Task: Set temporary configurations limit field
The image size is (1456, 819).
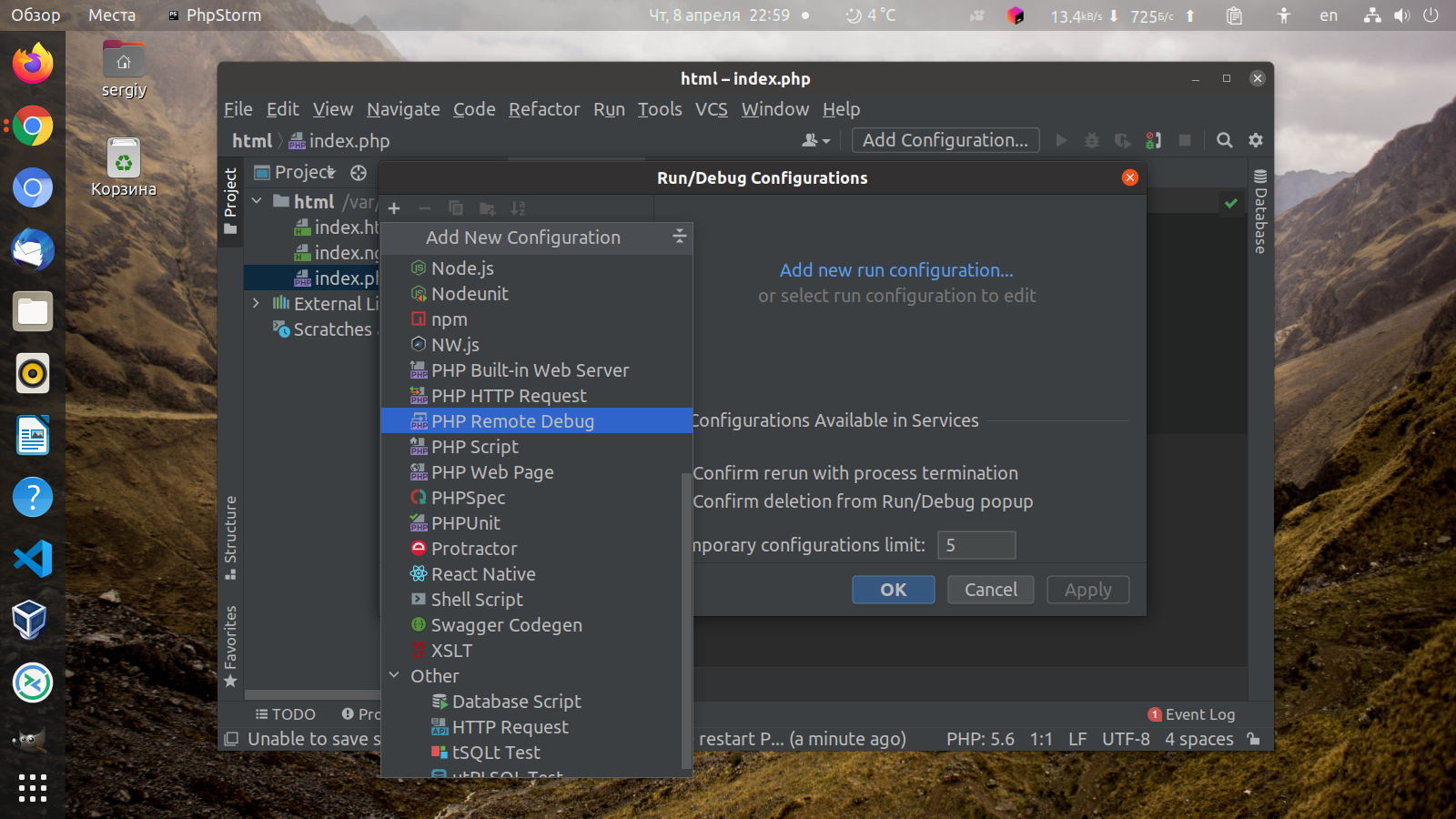Action: 976,545
